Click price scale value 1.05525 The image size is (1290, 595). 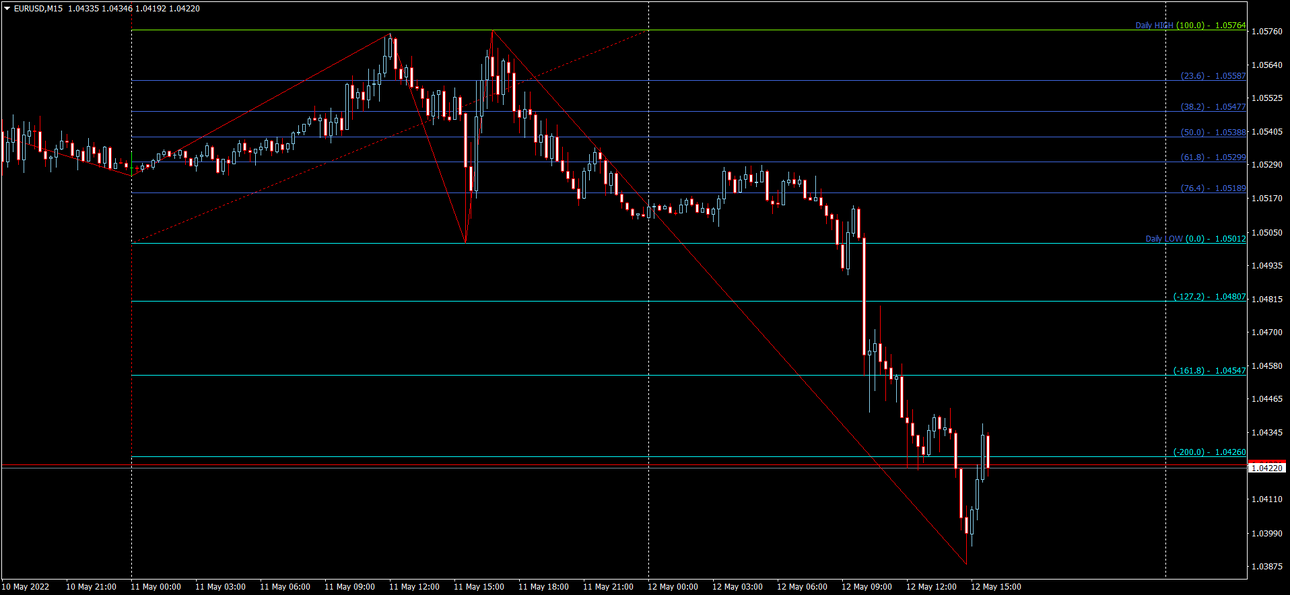[x=1267, y=98]
